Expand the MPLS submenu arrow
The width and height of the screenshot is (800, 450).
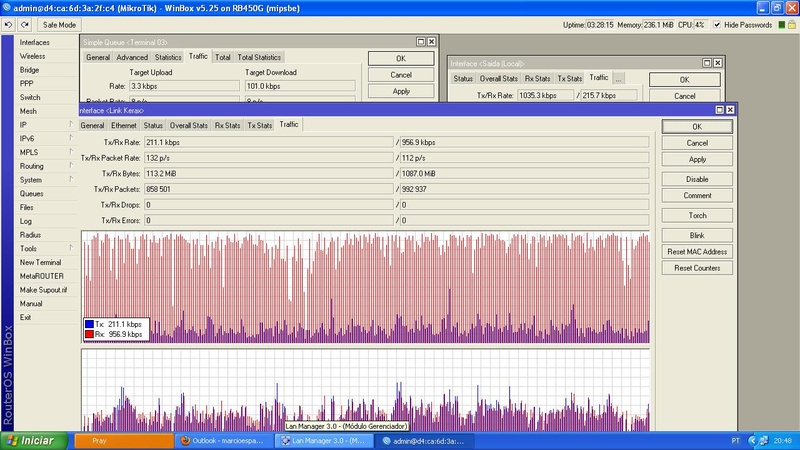point(71,152)
